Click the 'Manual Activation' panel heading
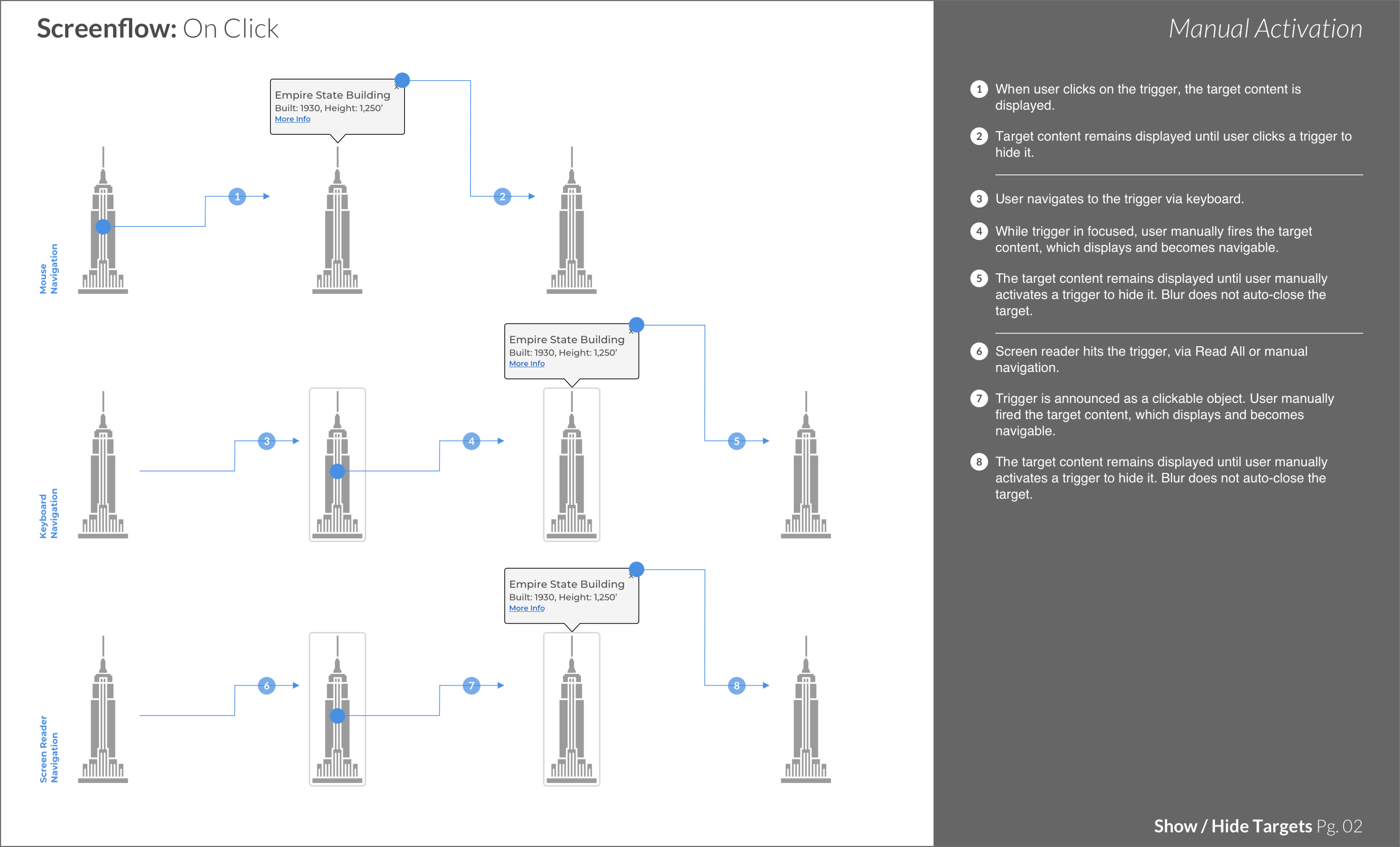 [x=1265, y=28]
